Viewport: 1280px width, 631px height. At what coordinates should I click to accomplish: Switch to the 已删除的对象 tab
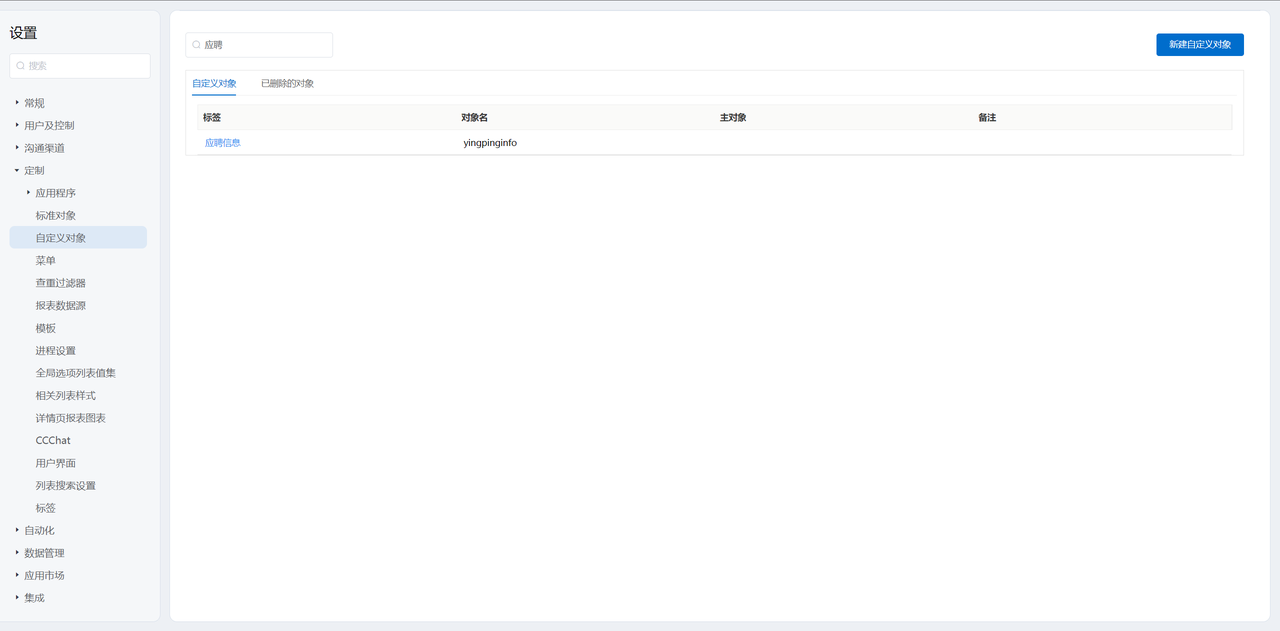[x=287, y=84]
